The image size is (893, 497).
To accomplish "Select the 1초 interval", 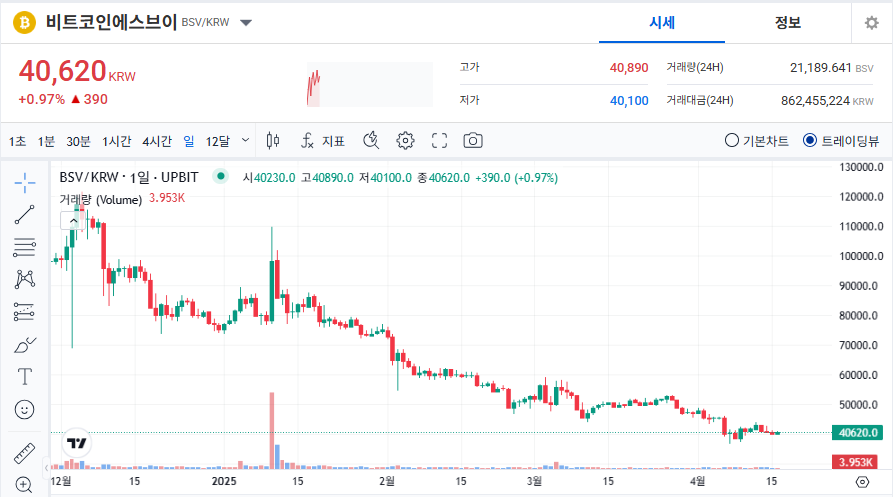I will (x=17, y=141).
